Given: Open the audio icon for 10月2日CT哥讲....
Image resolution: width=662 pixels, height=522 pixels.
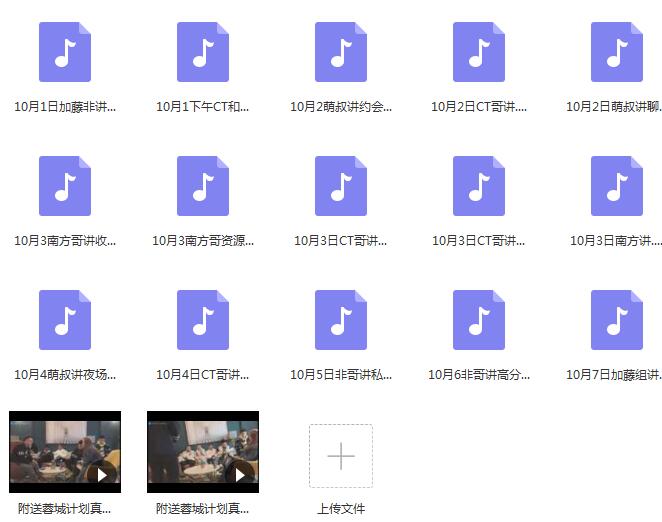Looking at the screenshot, I should [x=479, y=52].
